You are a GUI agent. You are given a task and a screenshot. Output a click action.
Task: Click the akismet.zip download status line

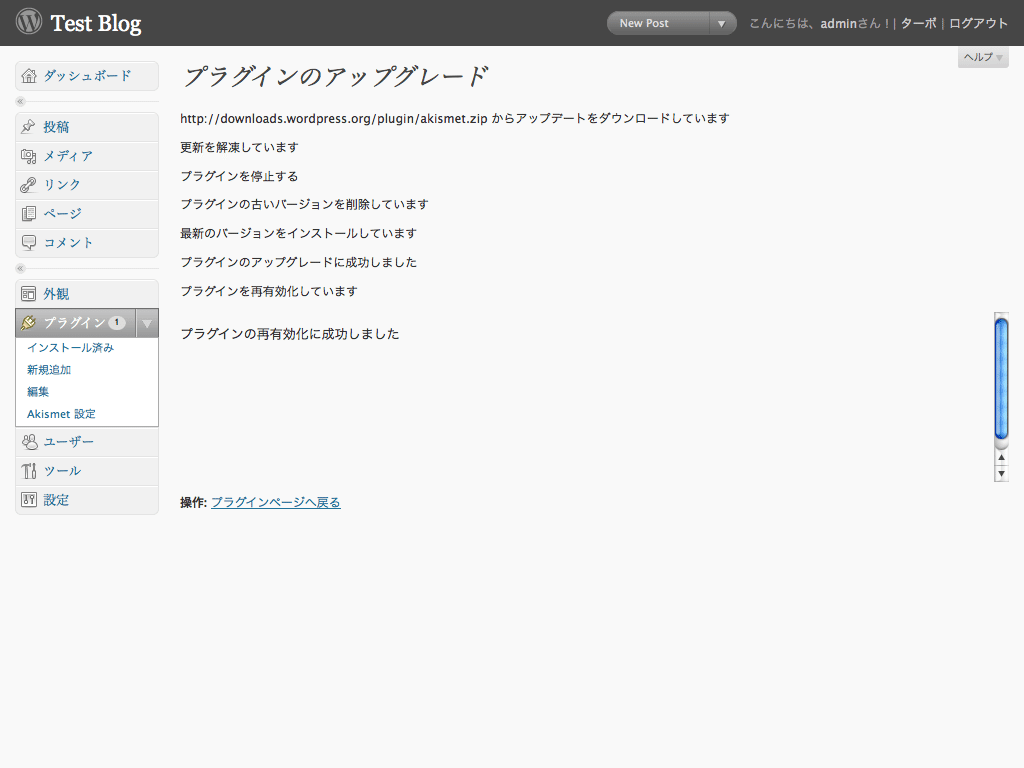tap(455, 118)
